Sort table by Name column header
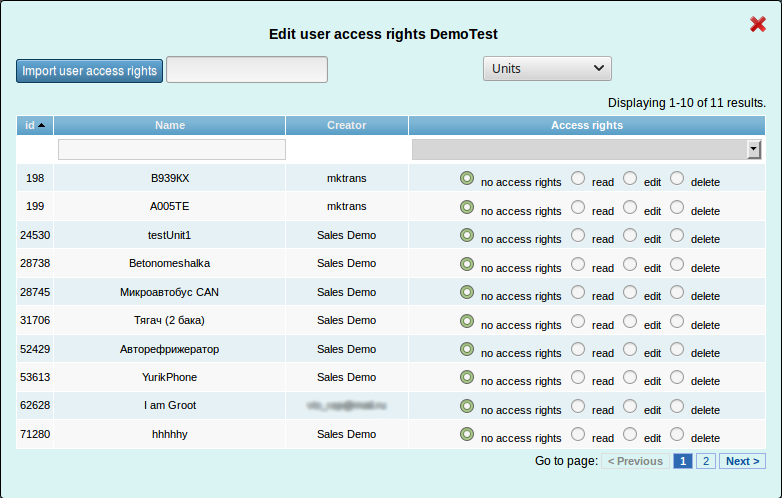Screen dimensions: 782x498 coord(170,126)
